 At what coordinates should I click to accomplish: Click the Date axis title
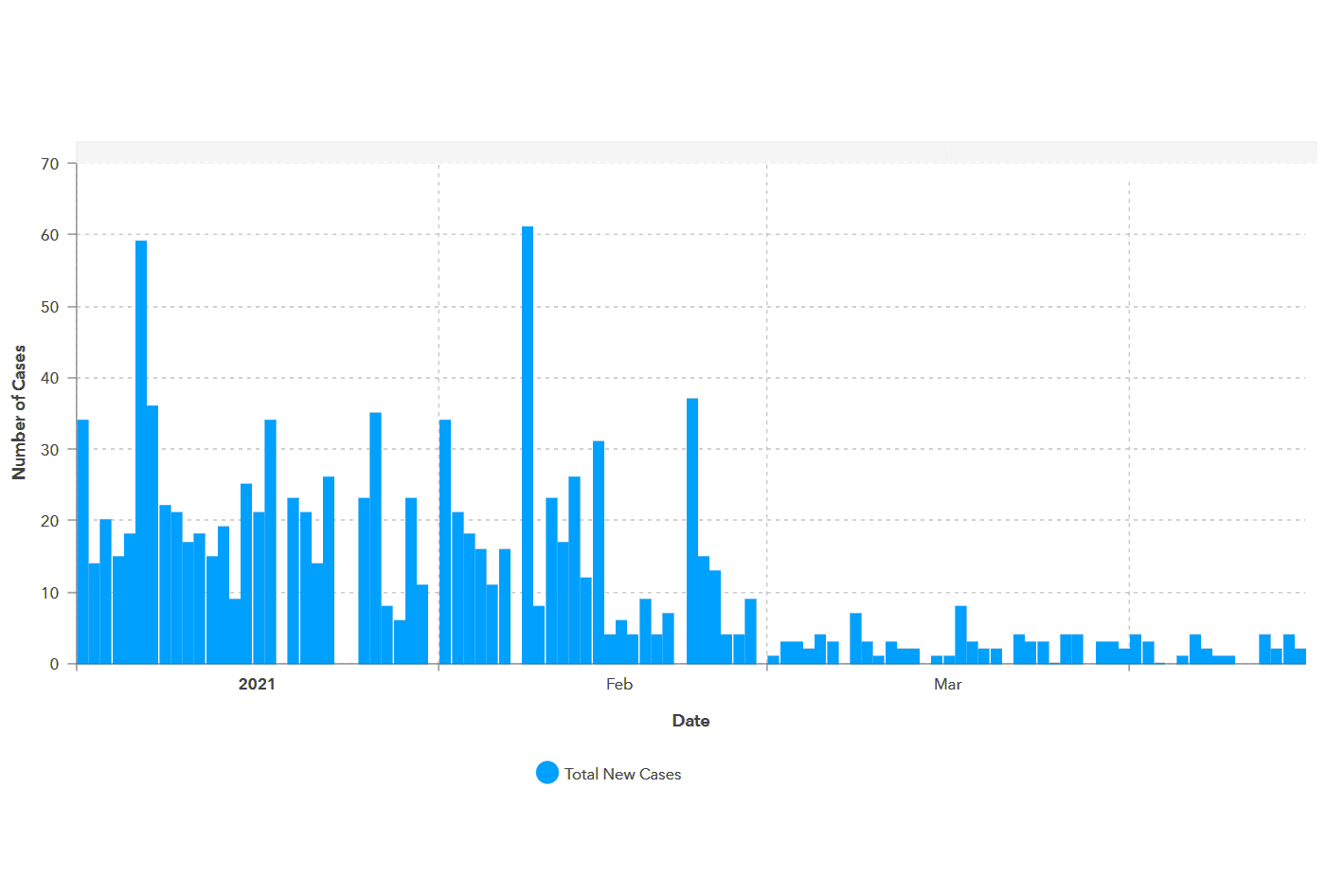[x=690, y=721]
